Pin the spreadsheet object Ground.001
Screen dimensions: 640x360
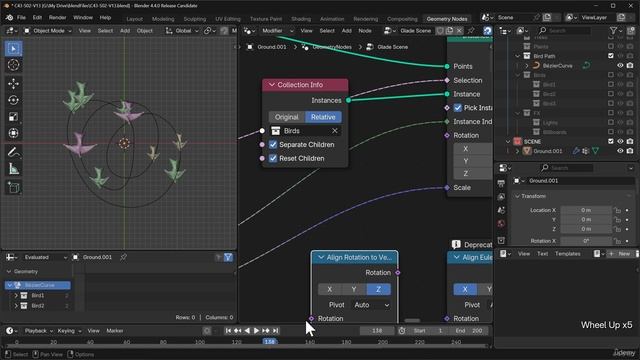(123, 257)
